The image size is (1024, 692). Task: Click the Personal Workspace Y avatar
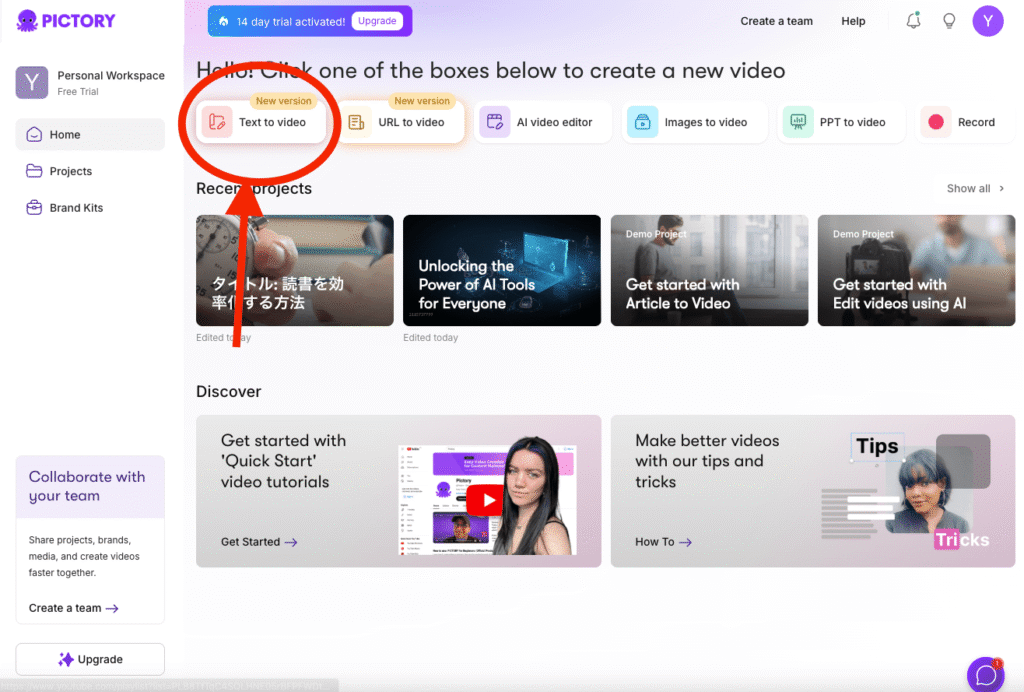pos(31,82)
